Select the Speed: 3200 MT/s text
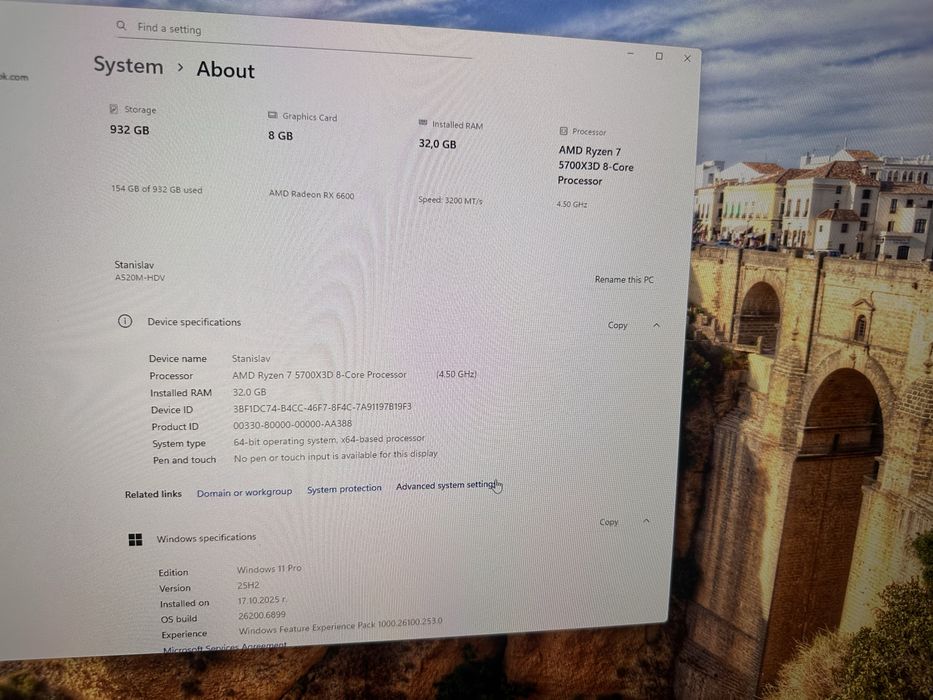Image resolution: width=933 pixels, height=700 pixels. (450, 200)
